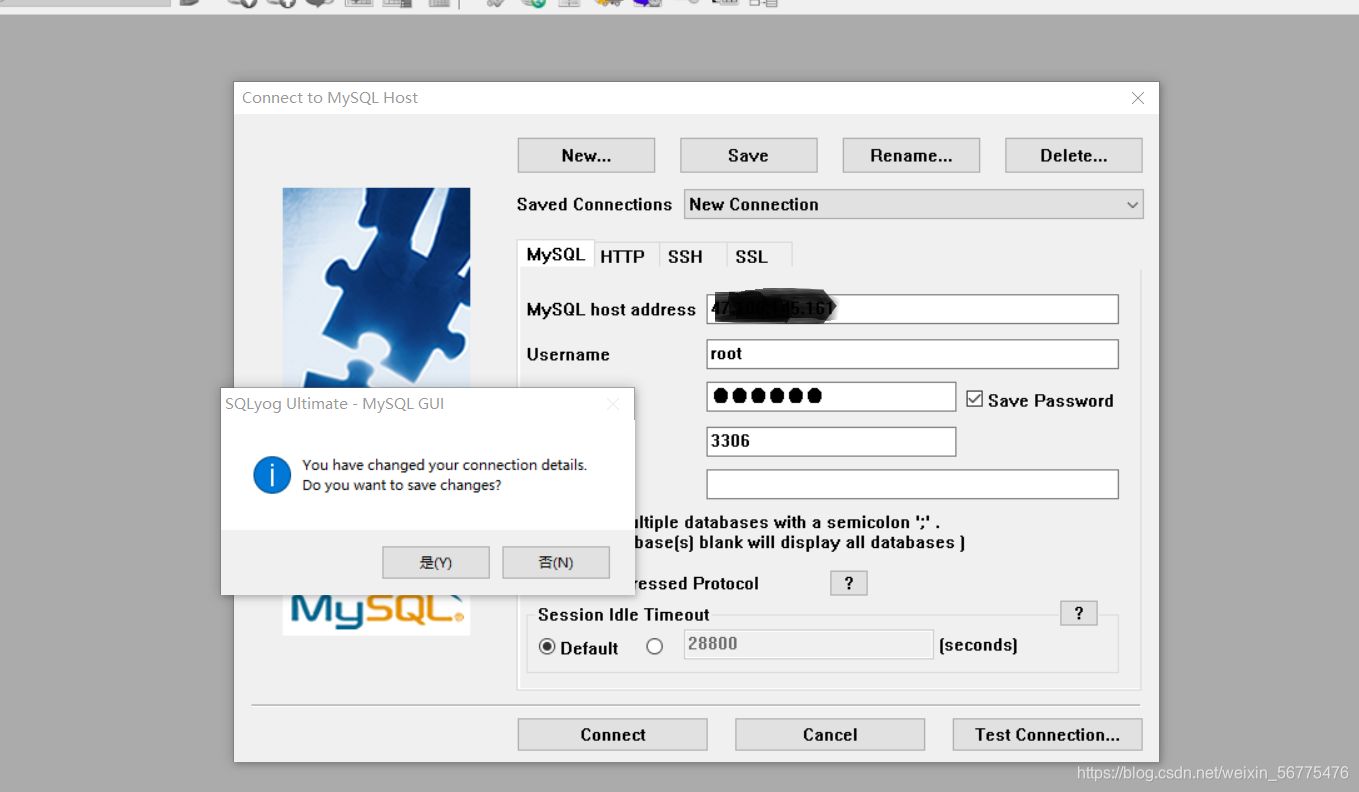Close the Connect to MySQL Host window
The width and height of the screenshot is (1359, 792).
(x=1138, y=98)
